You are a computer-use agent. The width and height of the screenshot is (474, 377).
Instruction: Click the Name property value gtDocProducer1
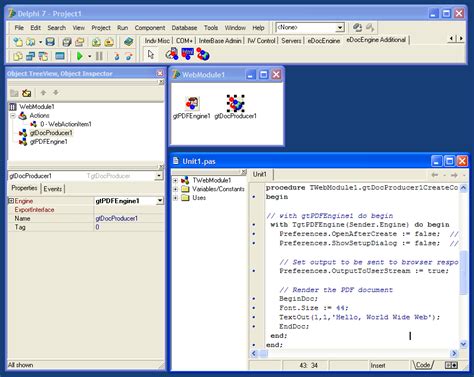(117, 218)
